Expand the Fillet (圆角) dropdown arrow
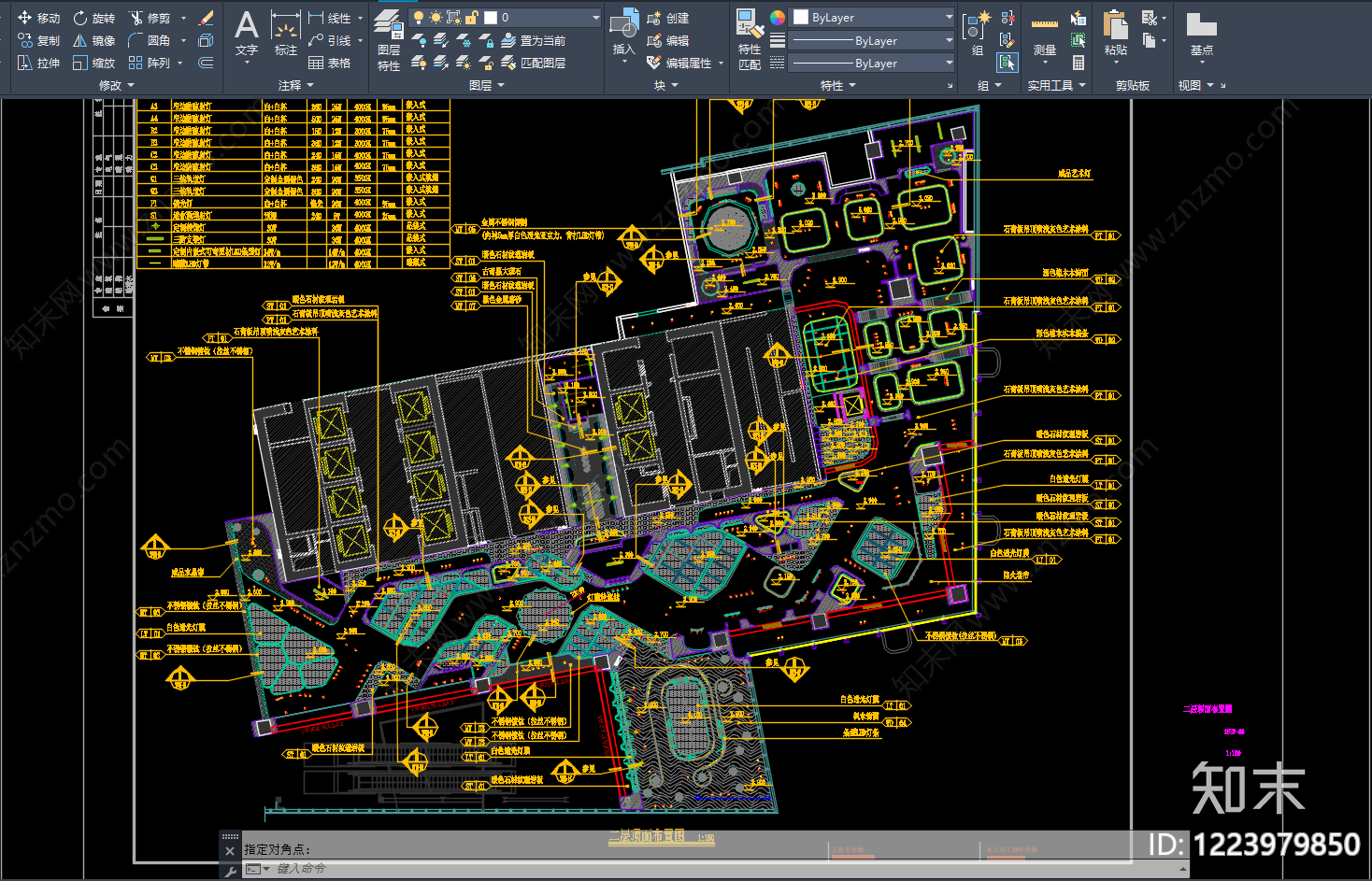The width and height of the screenshot is (1372, 881). click(183, 40)
